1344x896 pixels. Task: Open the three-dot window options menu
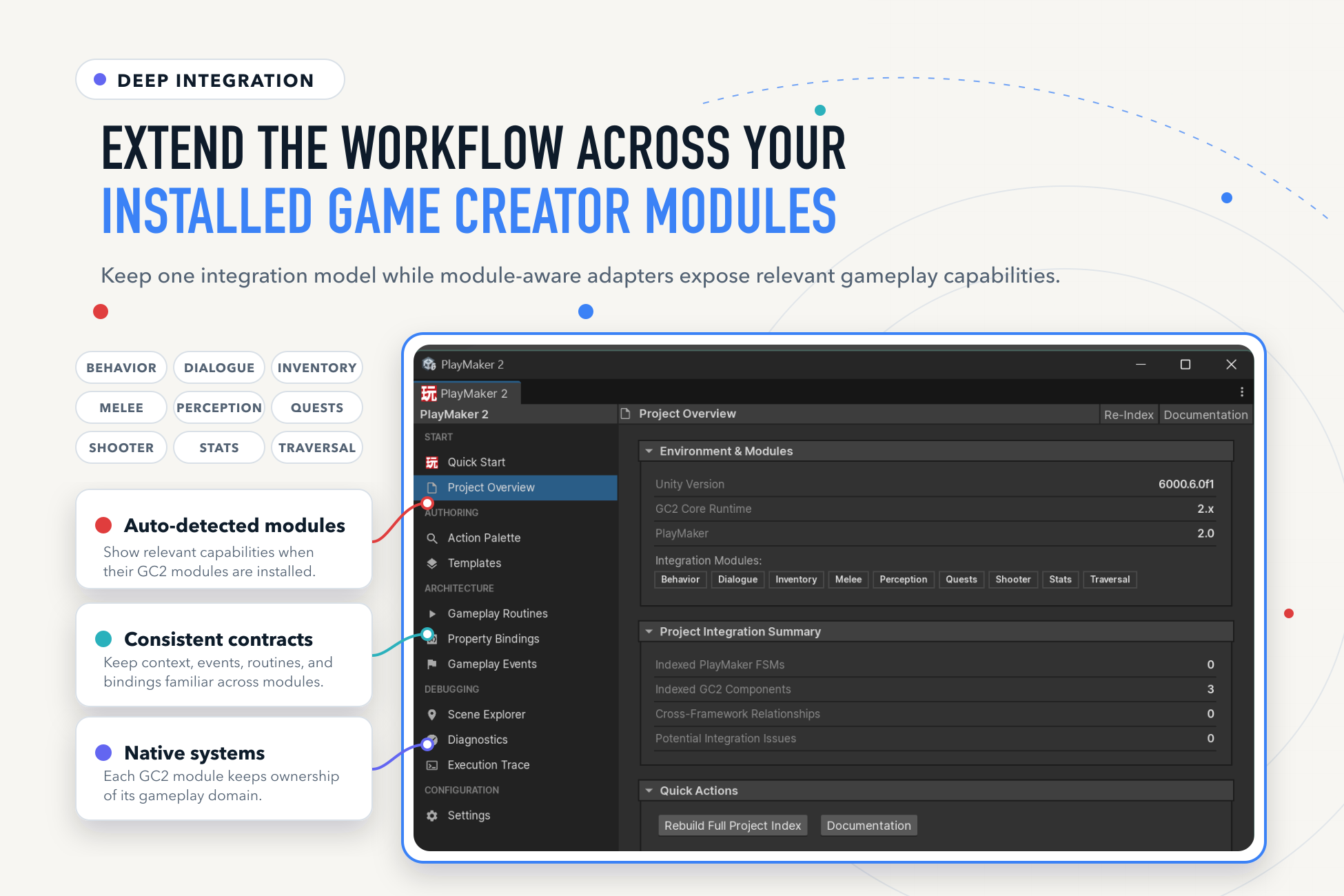(1242, 392)
